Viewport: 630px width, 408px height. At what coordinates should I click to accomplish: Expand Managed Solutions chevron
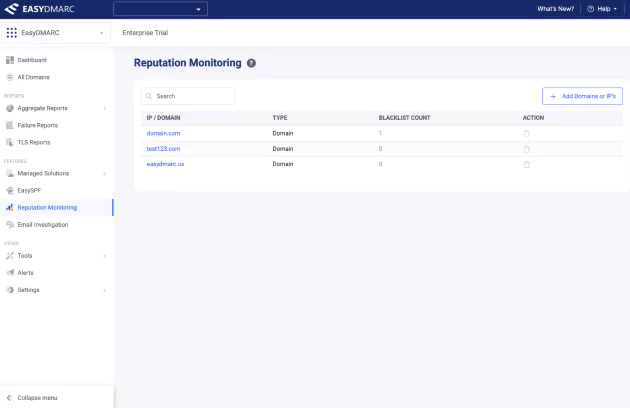pos(104,173)
